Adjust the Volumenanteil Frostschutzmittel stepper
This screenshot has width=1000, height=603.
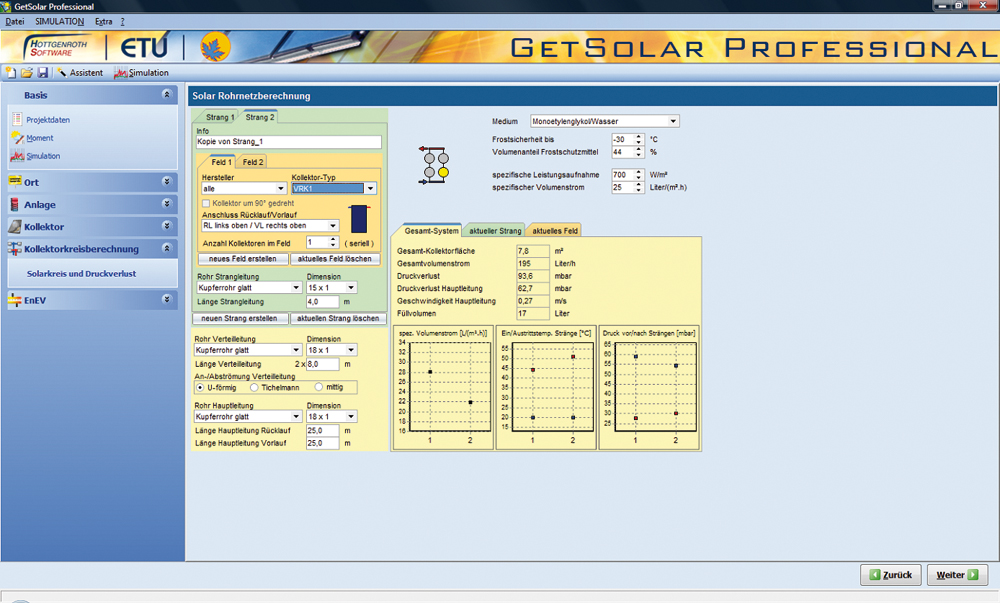(638, 152)
